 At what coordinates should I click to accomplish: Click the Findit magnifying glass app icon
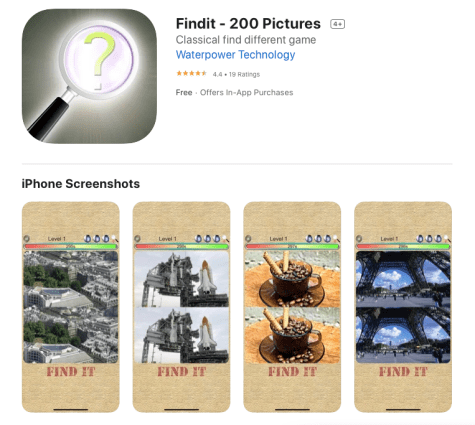pos(89,76)
